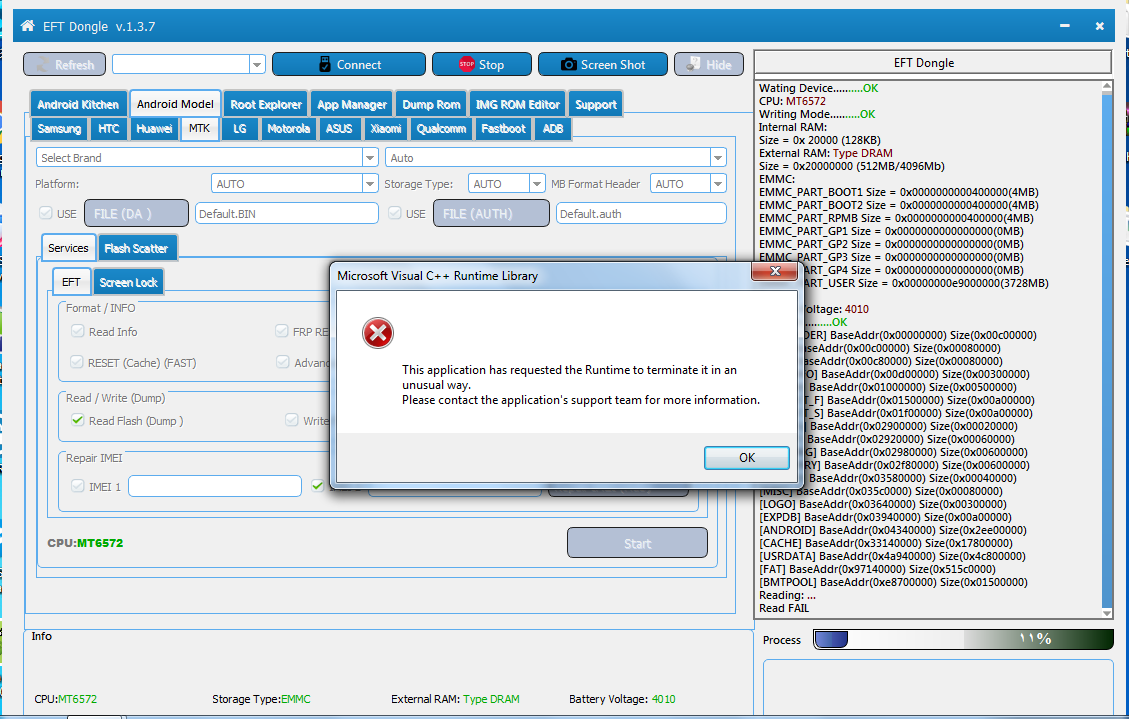Select the Fastboot tab
Viewport: 1129px width, 719px height.
503,129
